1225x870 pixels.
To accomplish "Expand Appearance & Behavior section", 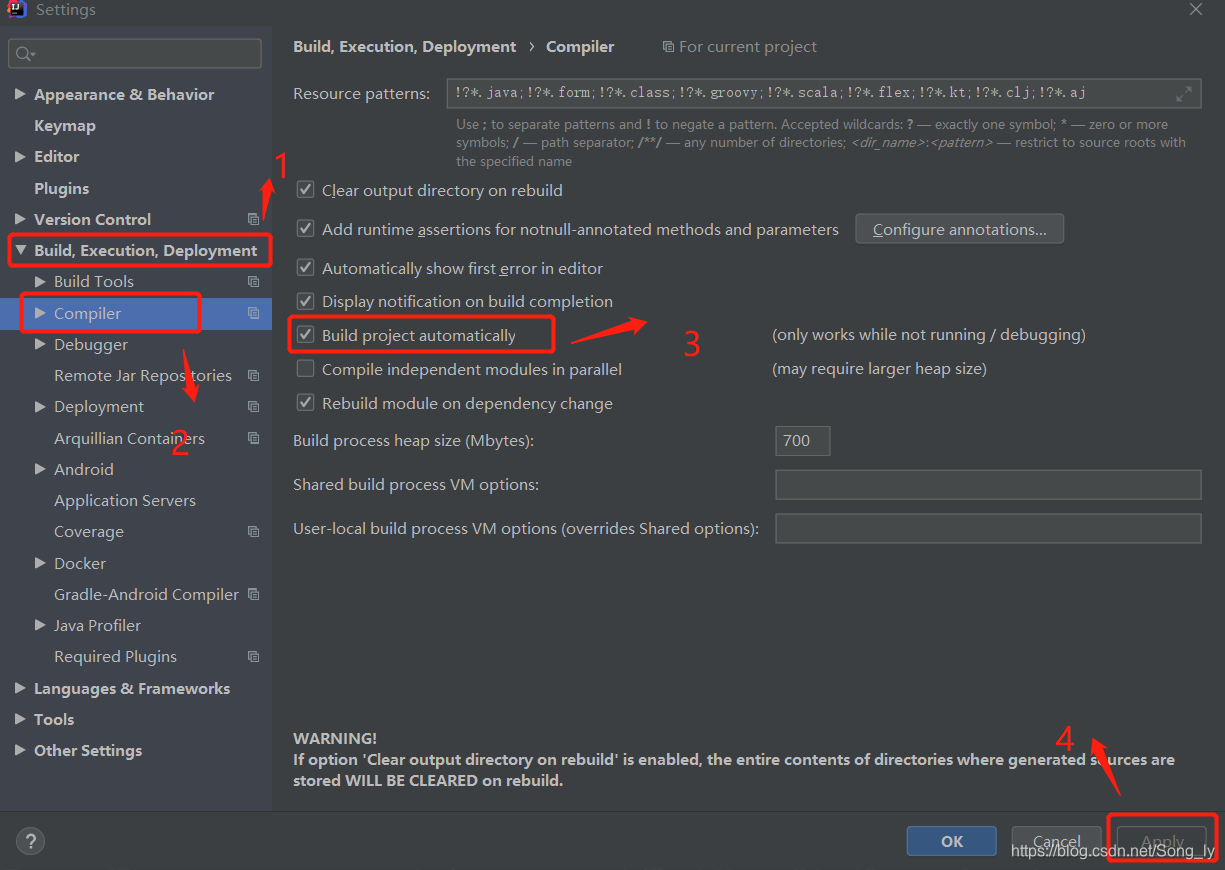I will [20, 94].
